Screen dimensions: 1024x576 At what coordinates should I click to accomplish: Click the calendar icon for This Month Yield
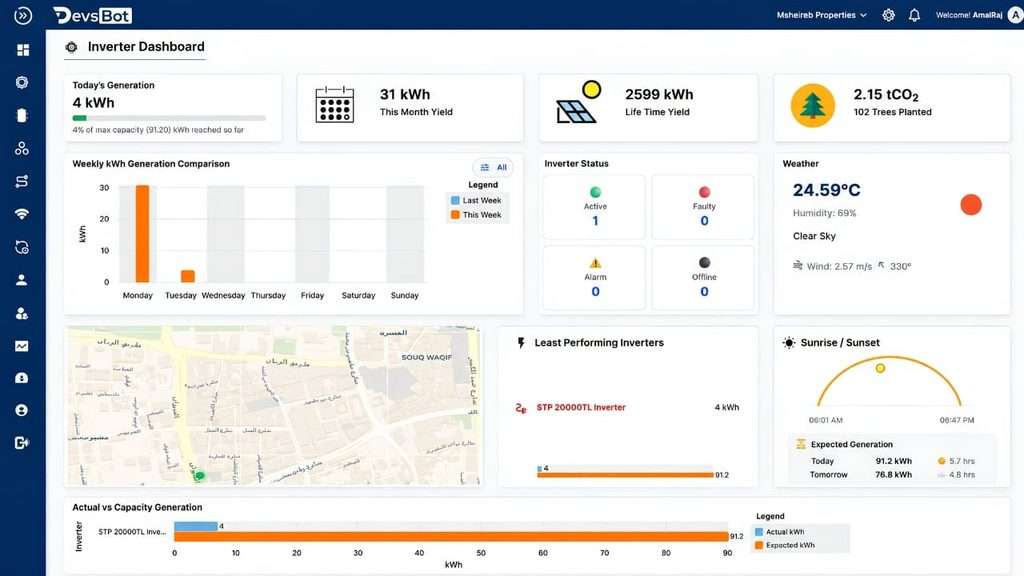335,104
